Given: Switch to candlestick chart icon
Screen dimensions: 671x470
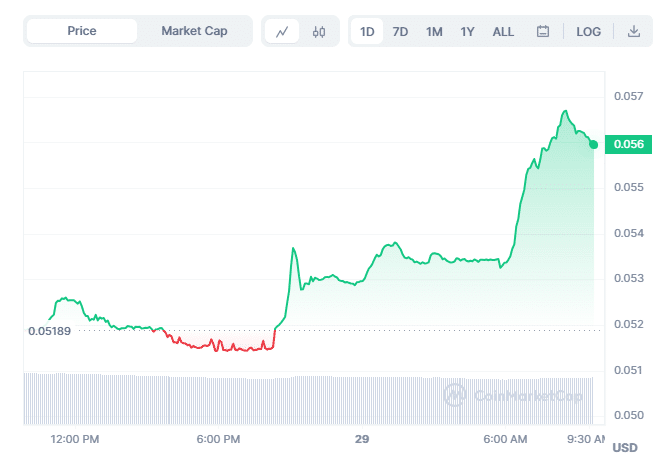Looking at the screenshot, I should 319,32.
